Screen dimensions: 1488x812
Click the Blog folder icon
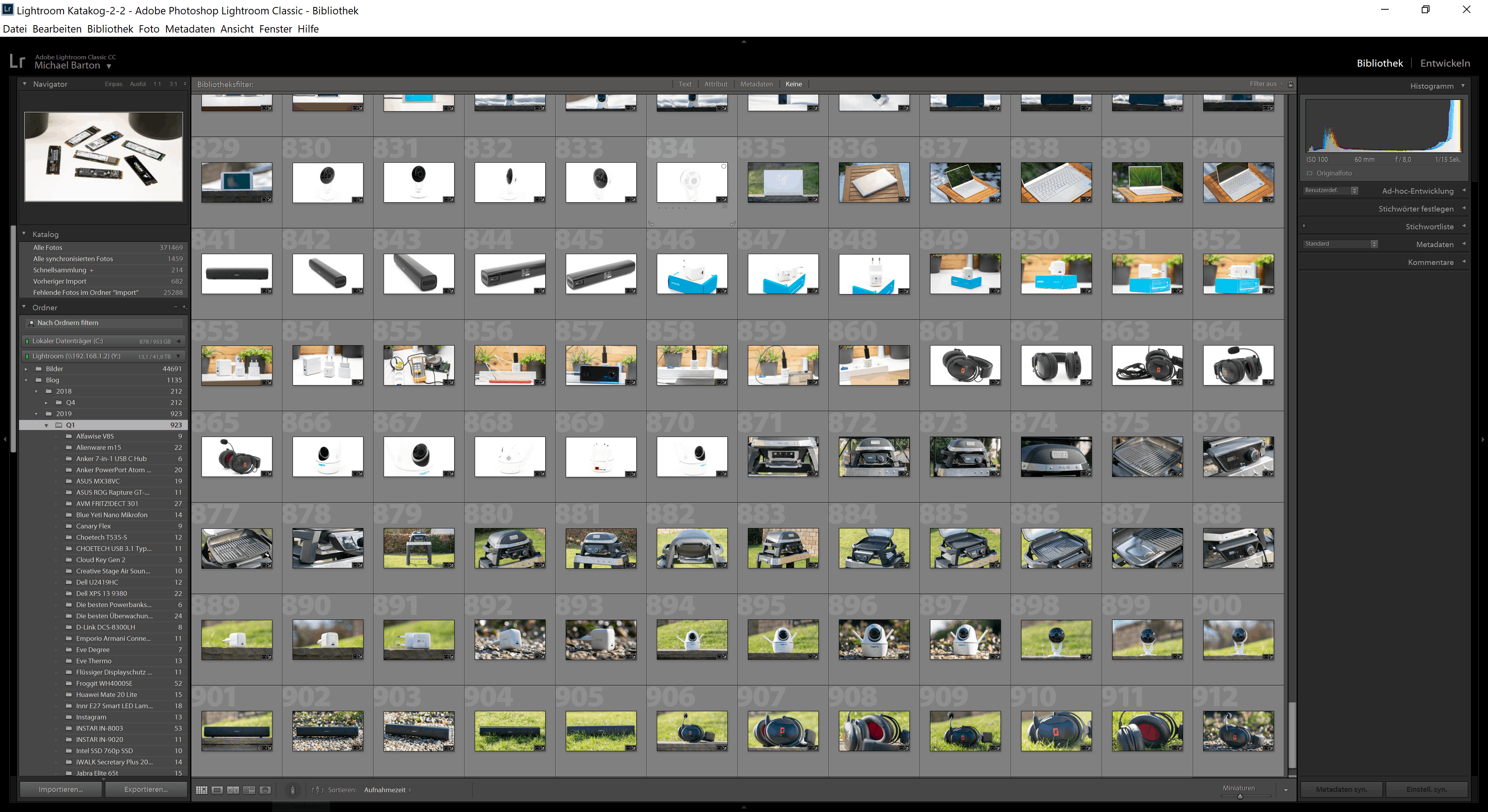39,380
